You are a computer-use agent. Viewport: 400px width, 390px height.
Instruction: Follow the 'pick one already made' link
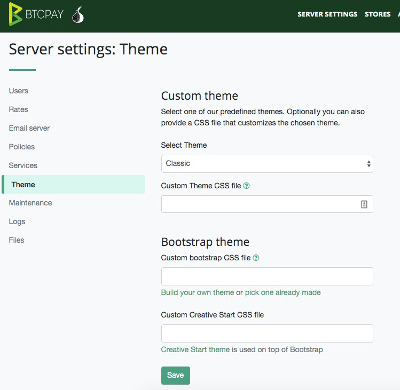[x=283, y=293]
